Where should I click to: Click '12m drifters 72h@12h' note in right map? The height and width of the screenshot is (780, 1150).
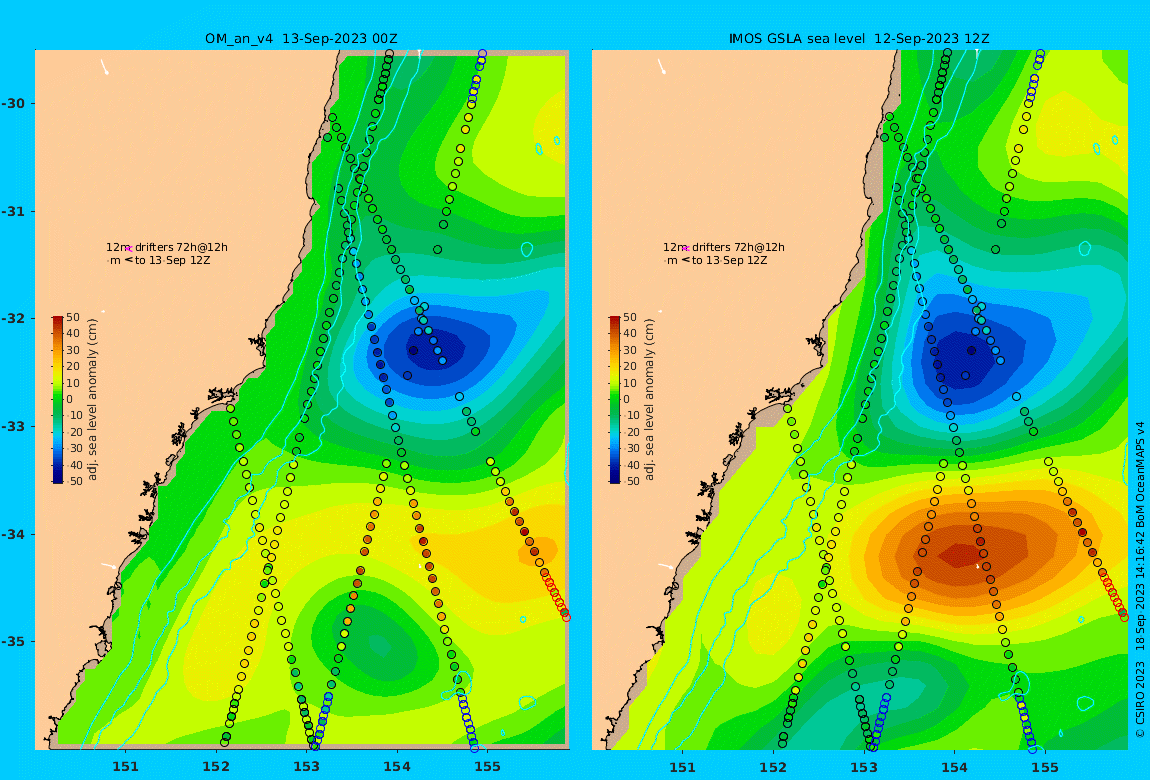click(724, 248)
